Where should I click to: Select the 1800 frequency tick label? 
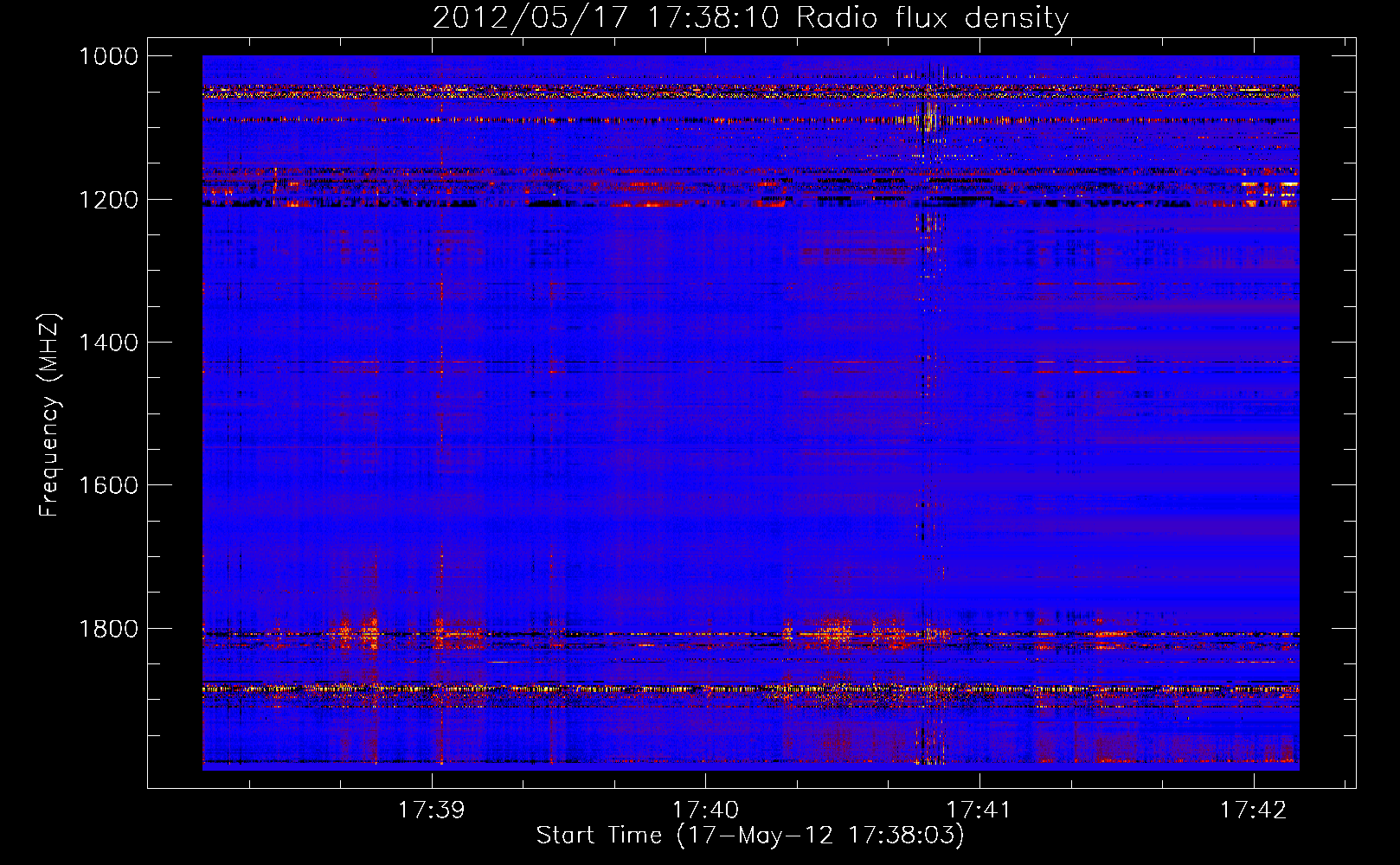pyautogui.click(x=108, y=628)
